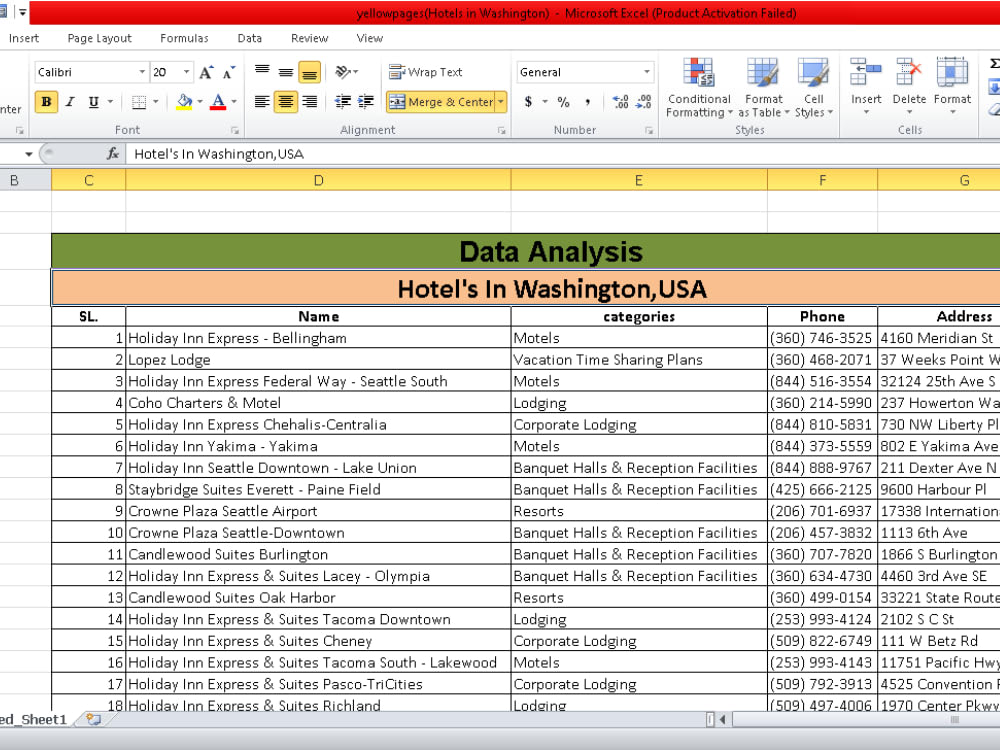Expand the Name Box dropdown arrow
The width and height of the screenshot is (1000, 750).
tap(29, 154)
